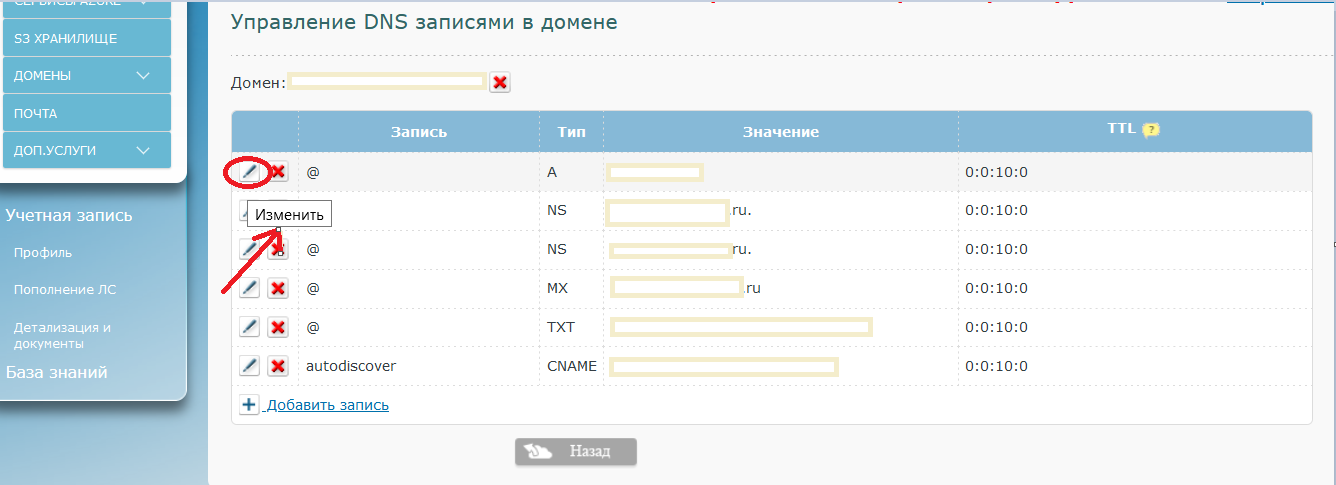Screen dimensions: 1336x485
Task: Expand the ДОП.УСЛУГИ menu chevron
Action: pyautogui.click(x=143, y=151)
